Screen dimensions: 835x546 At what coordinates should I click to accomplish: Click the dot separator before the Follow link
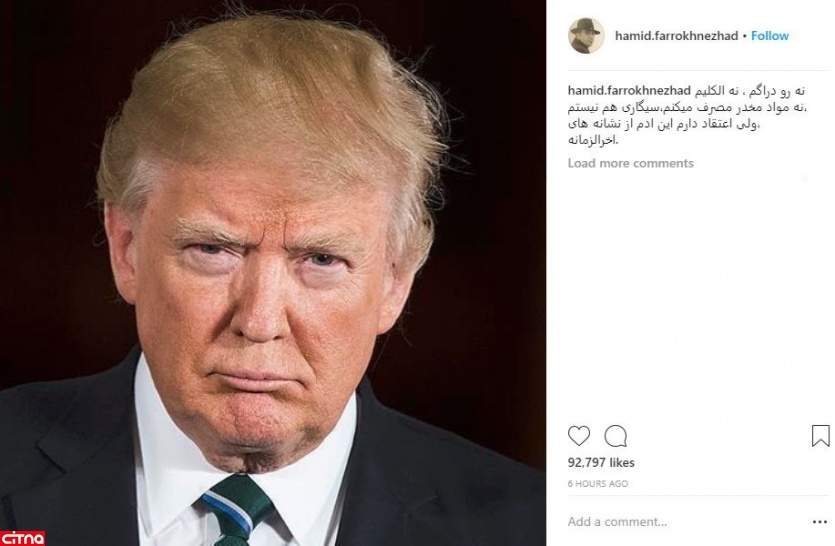[x=744, y=36]
